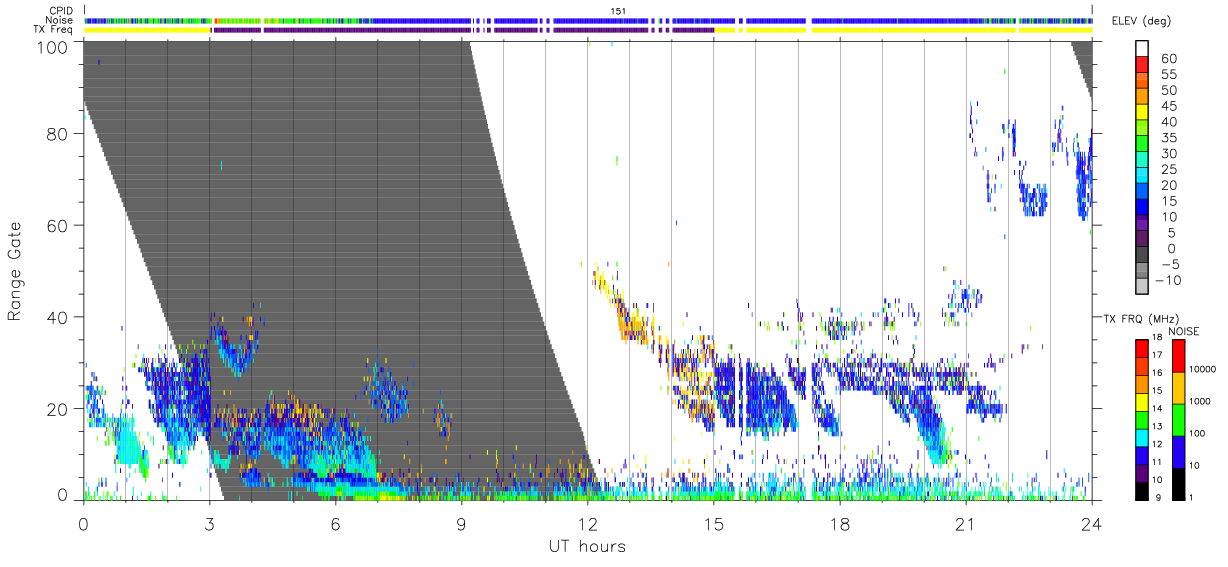1228x567 pixels.
Task: Pick the red top swatch on NOISE colorbar
Action: point(1179,354)
